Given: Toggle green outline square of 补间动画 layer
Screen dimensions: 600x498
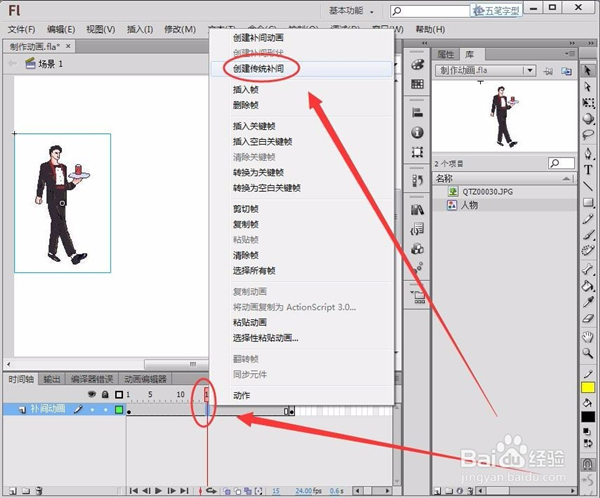Looking at the screenshot, I should 119,410.
